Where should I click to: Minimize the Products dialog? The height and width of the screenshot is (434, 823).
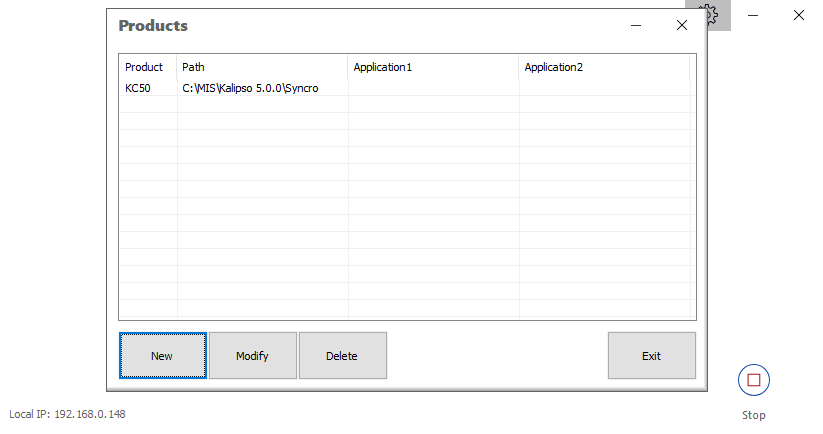(637, 26)
